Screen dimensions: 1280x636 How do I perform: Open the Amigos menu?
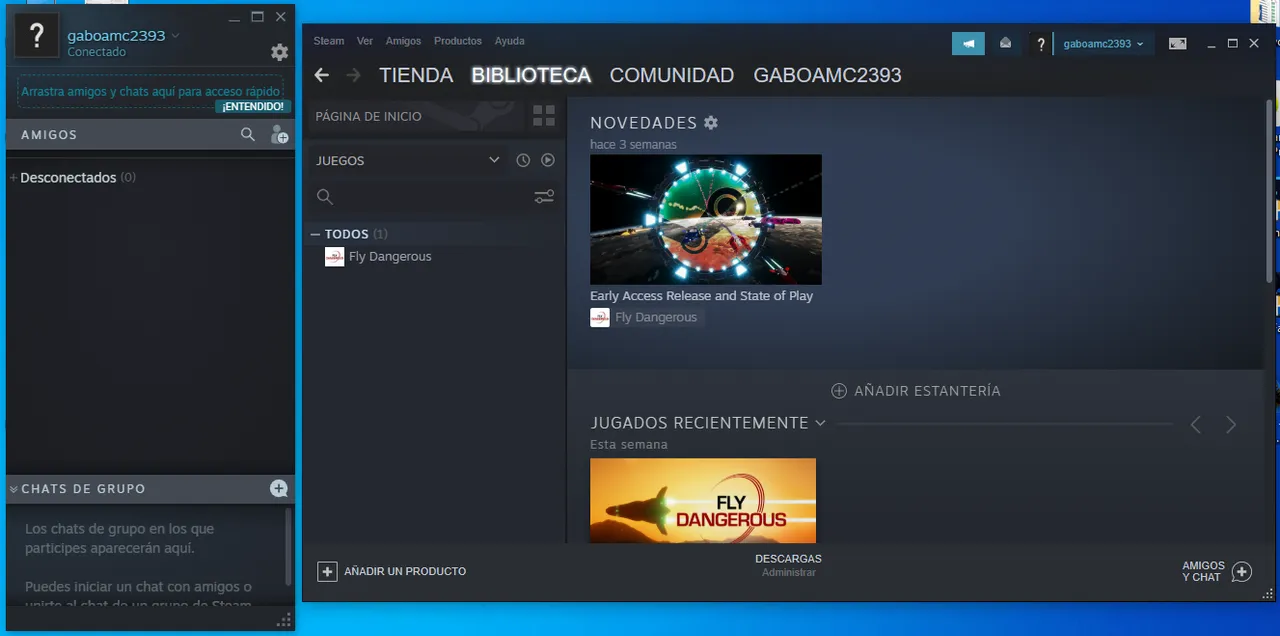tap(404, 41)
